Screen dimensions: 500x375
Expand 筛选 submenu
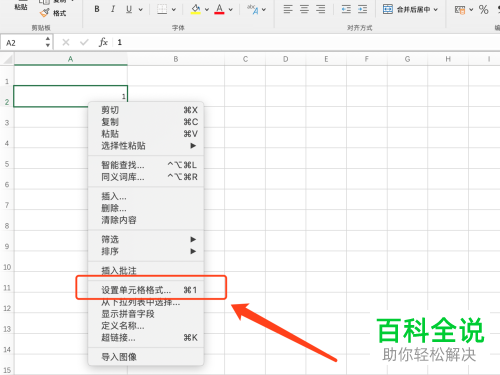click(146, 239)
